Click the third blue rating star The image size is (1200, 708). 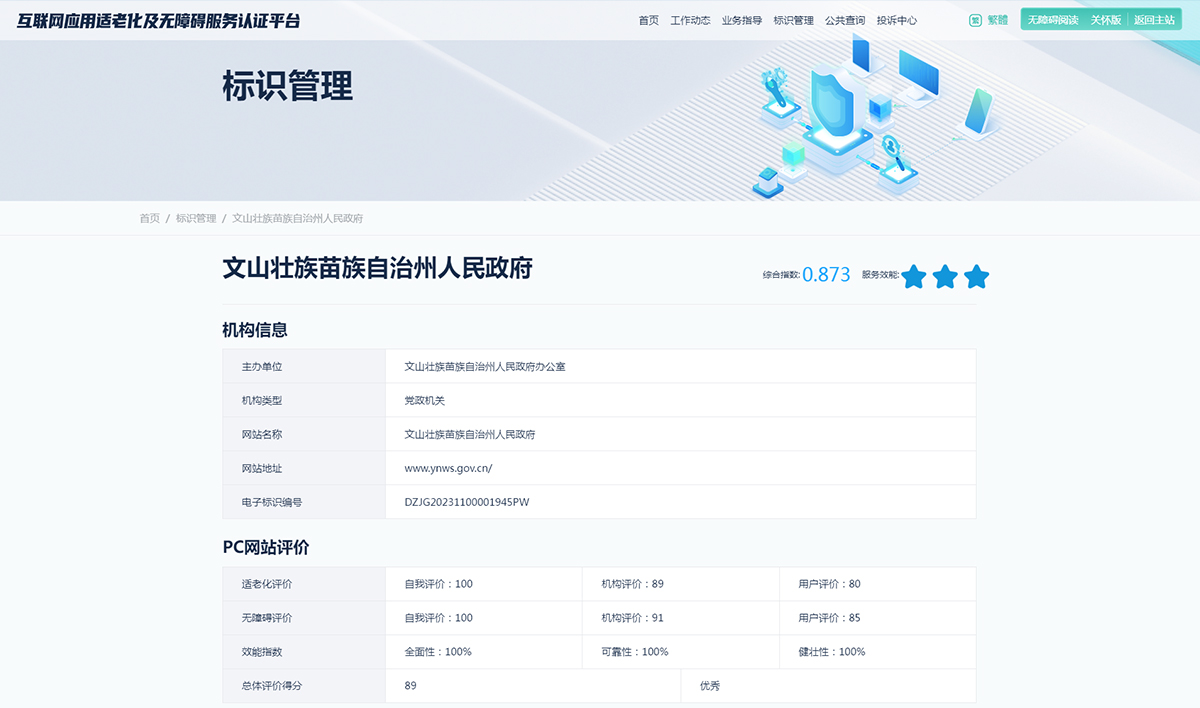coord(977,277)
